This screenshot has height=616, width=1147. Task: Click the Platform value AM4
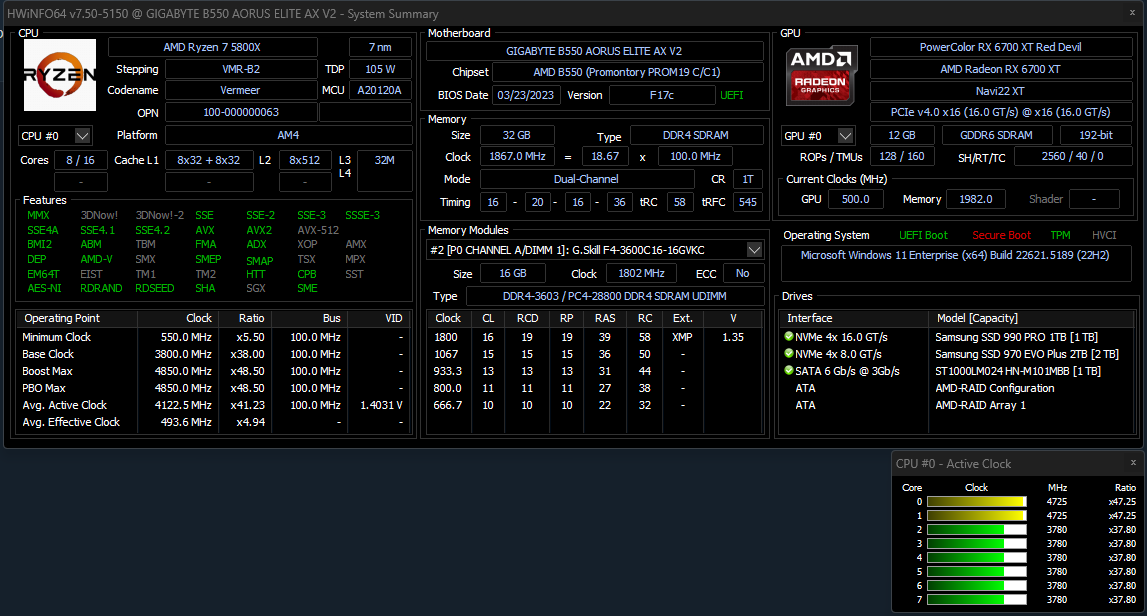[288, 135]
